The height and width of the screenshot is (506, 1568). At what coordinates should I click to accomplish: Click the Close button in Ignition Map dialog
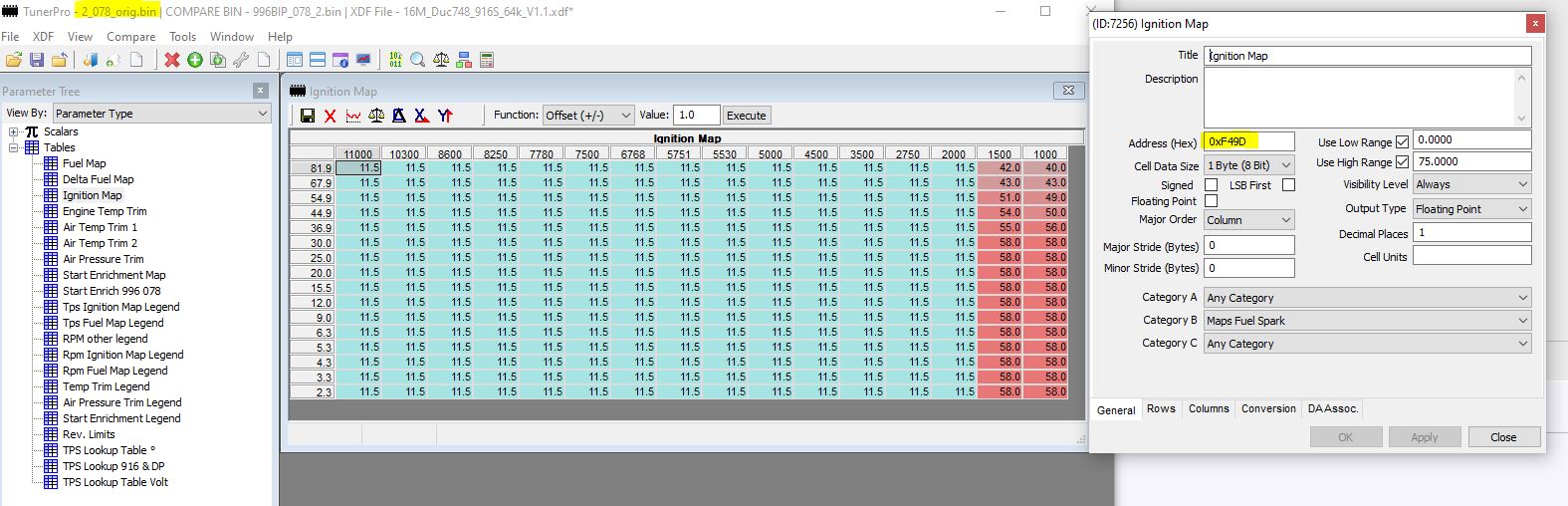(x=1503, y=437)
